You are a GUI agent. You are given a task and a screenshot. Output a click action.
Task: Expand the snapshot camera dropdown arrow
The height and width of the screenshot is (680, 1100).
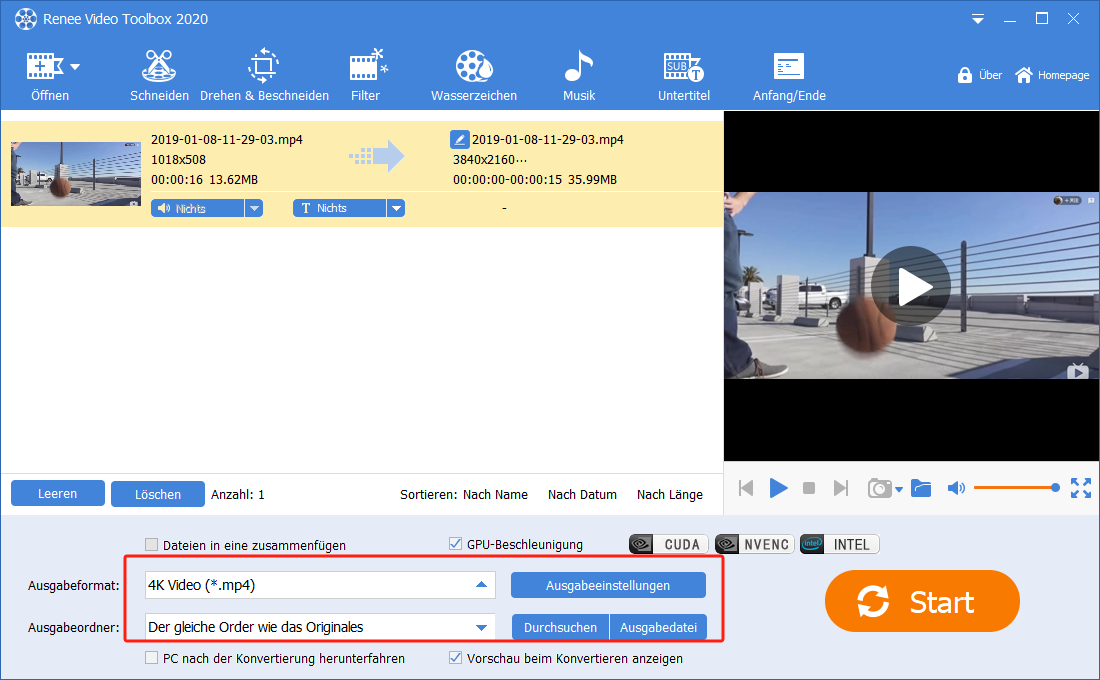(899, 490)
